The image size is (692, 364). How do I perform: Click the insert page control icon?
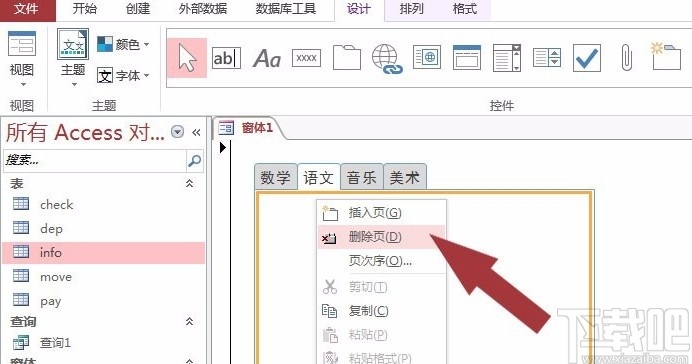click(x=666, y=56)
